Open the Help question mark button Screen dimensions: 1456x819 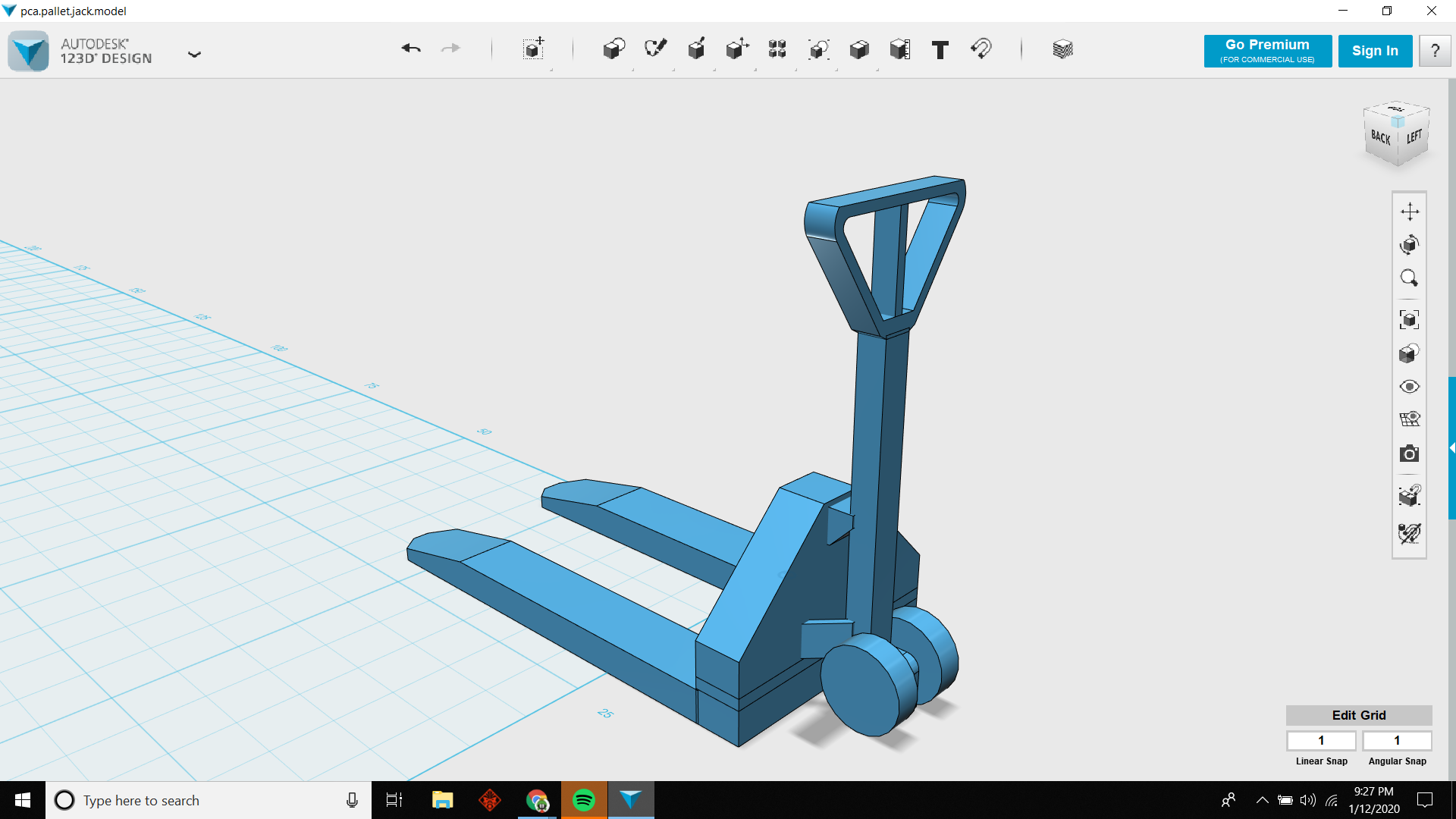pyautogui.click(x=1435, y=51)
